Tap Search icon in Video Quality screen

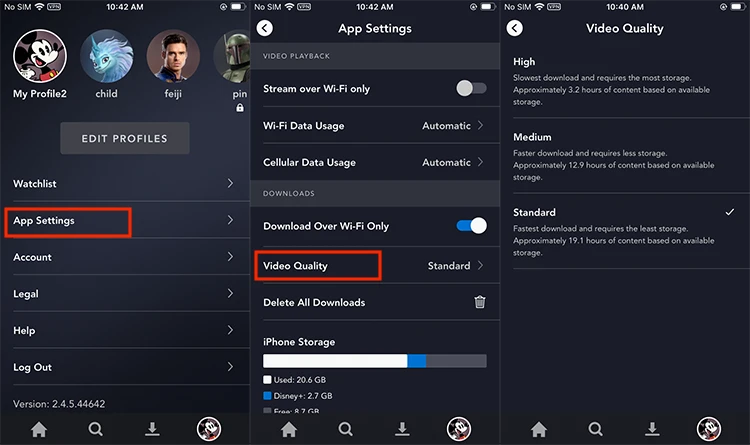coord(596,429)
